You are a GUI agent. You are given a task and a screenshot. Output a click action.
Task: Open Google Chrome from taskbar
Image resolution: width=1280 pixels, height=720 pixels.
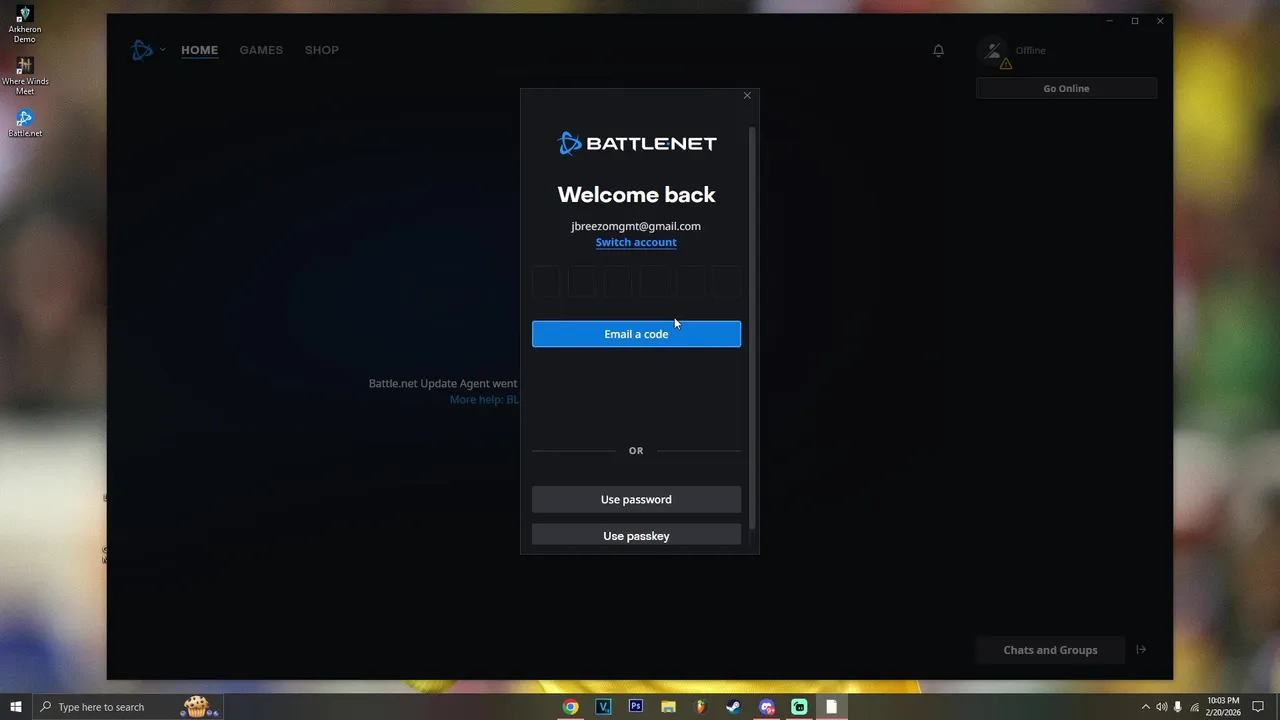point(570,707)
